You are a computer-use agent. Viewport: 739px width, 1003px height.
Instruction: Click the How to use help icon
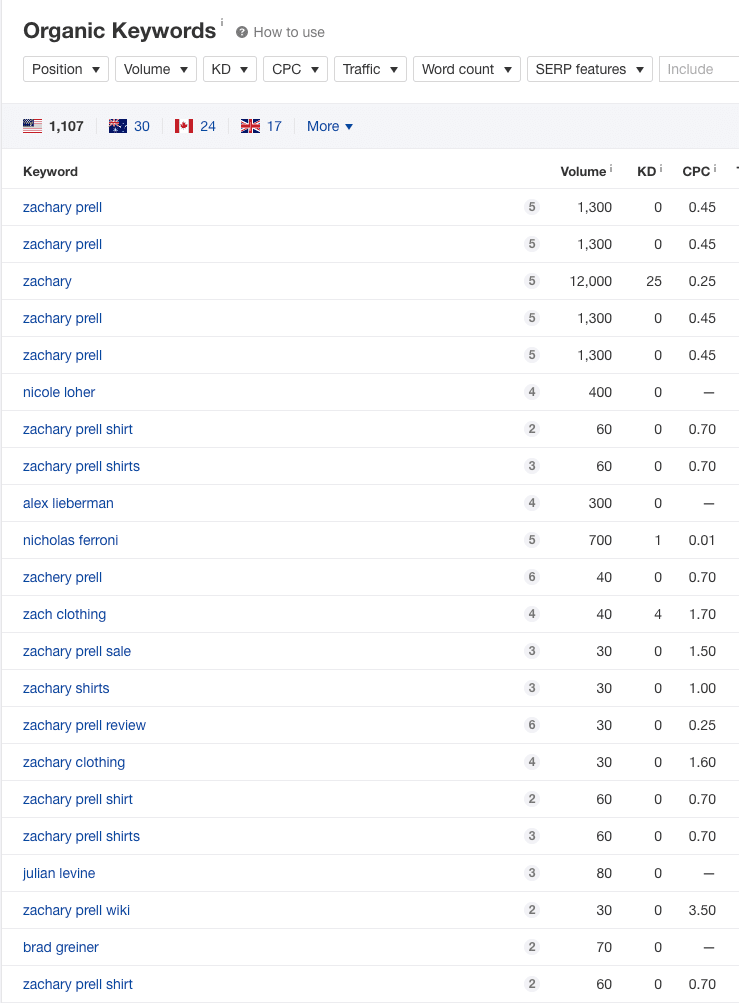coord(241,32)
